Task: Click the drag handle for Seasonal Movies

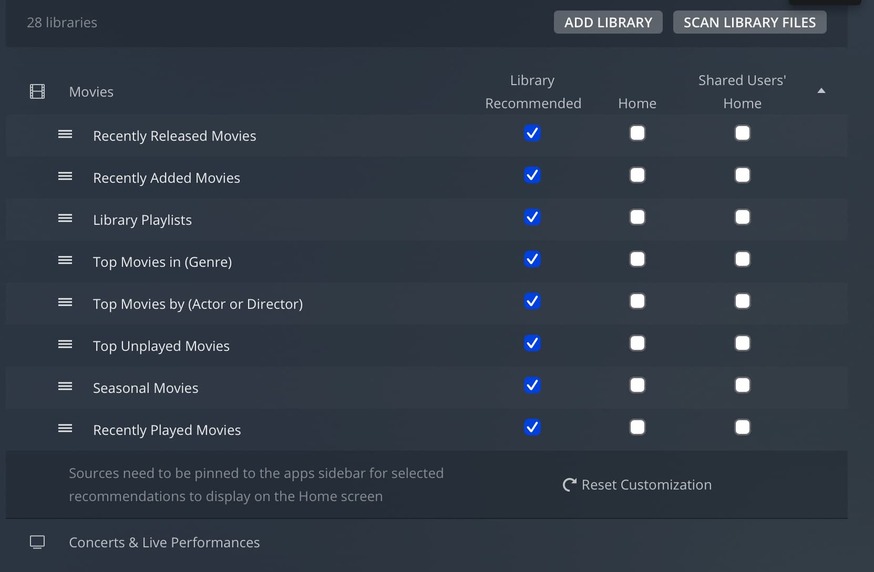Action: click(x=65, y=386)
